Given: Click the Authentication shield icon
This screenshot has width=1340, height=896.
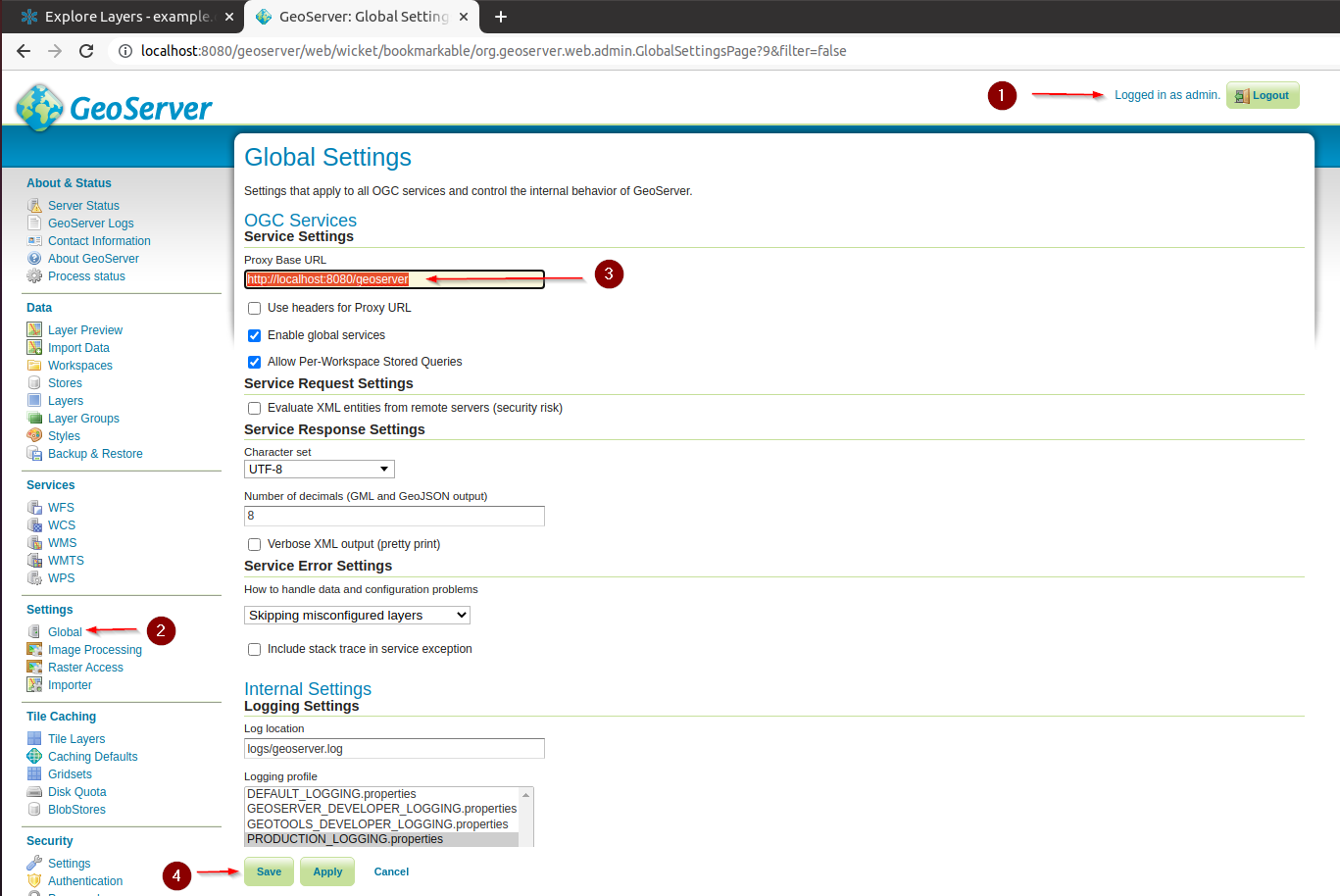Looking at the screenshot, I should click(x=34, y=881).
